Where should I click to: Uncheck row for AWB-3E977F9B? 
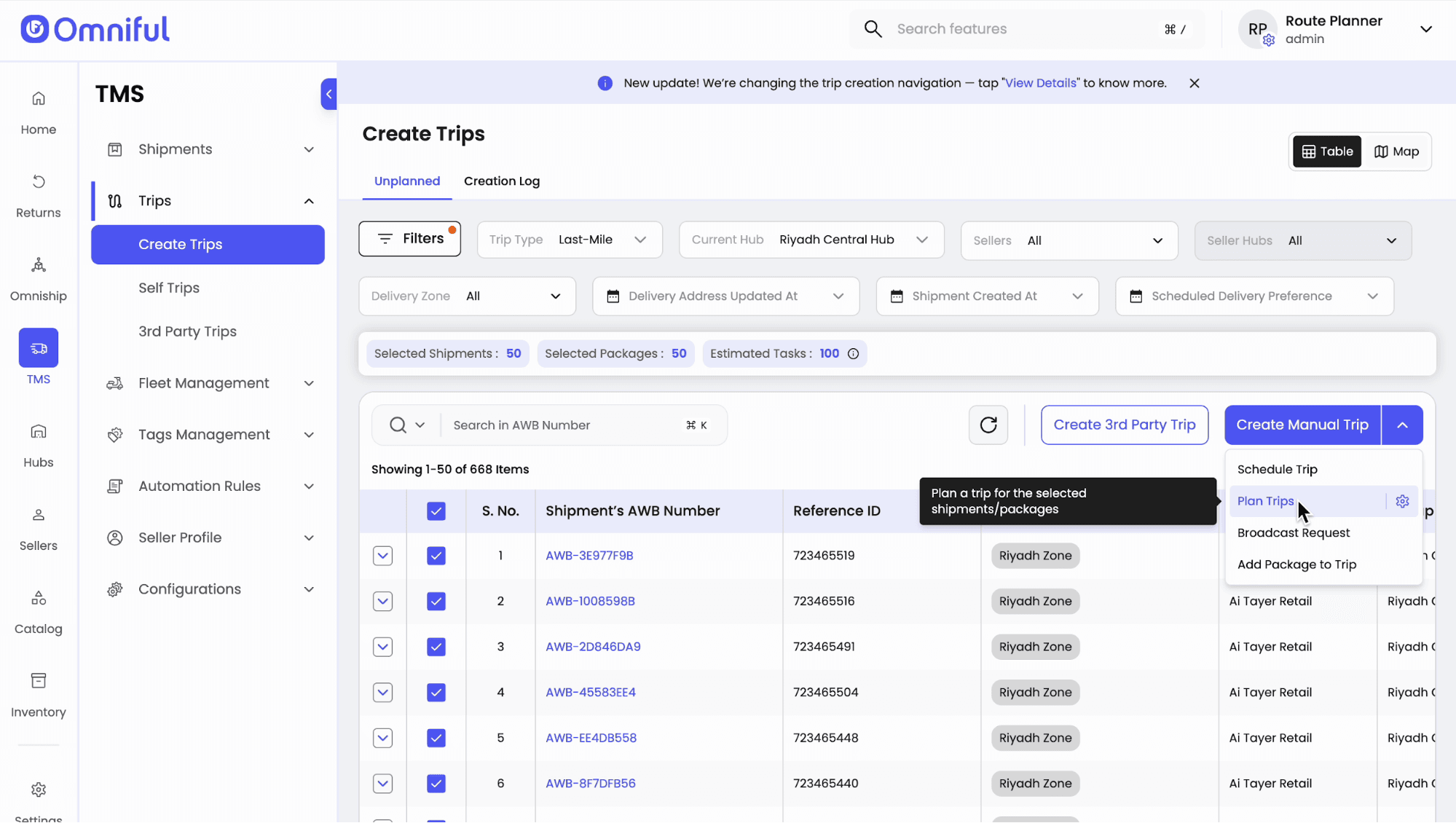(x=436, y=556)
